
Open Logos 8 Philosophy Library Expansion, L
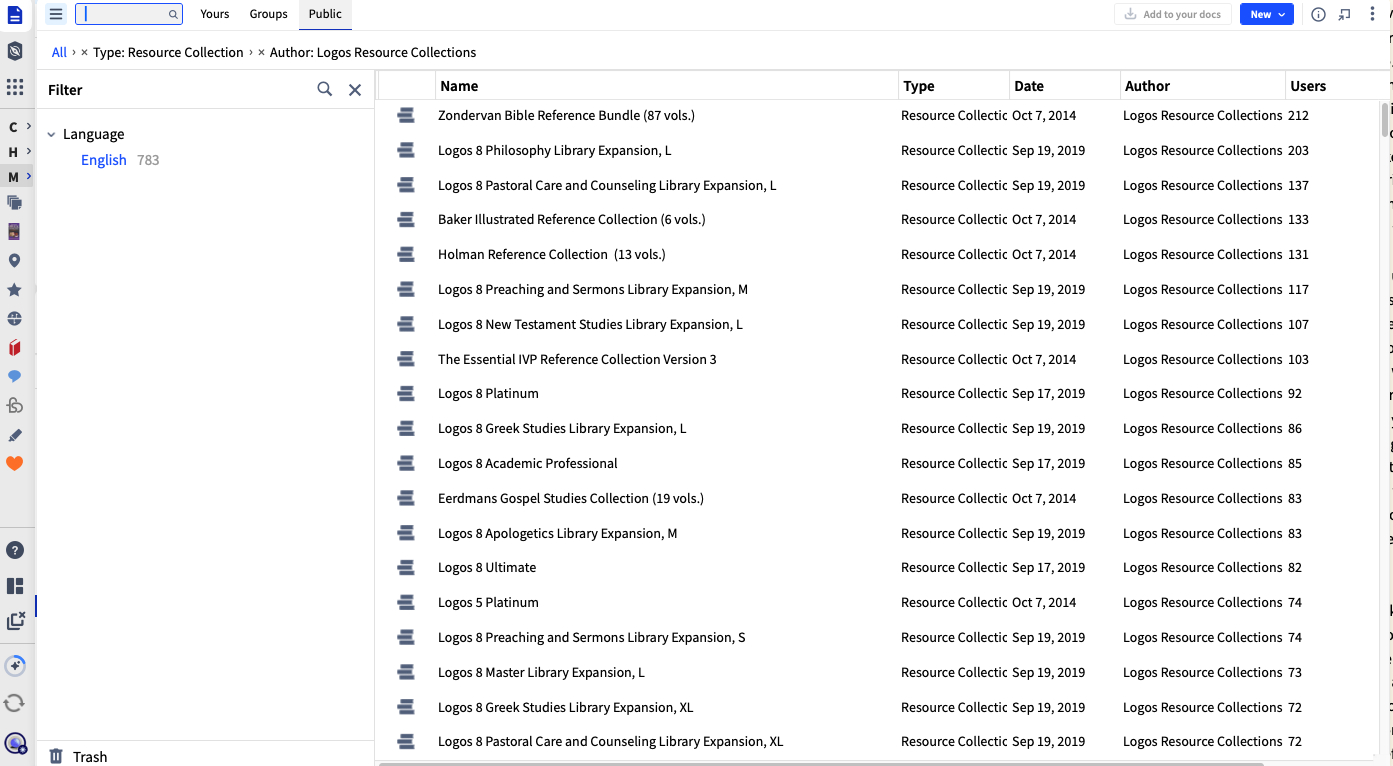(x=555, y=151)
